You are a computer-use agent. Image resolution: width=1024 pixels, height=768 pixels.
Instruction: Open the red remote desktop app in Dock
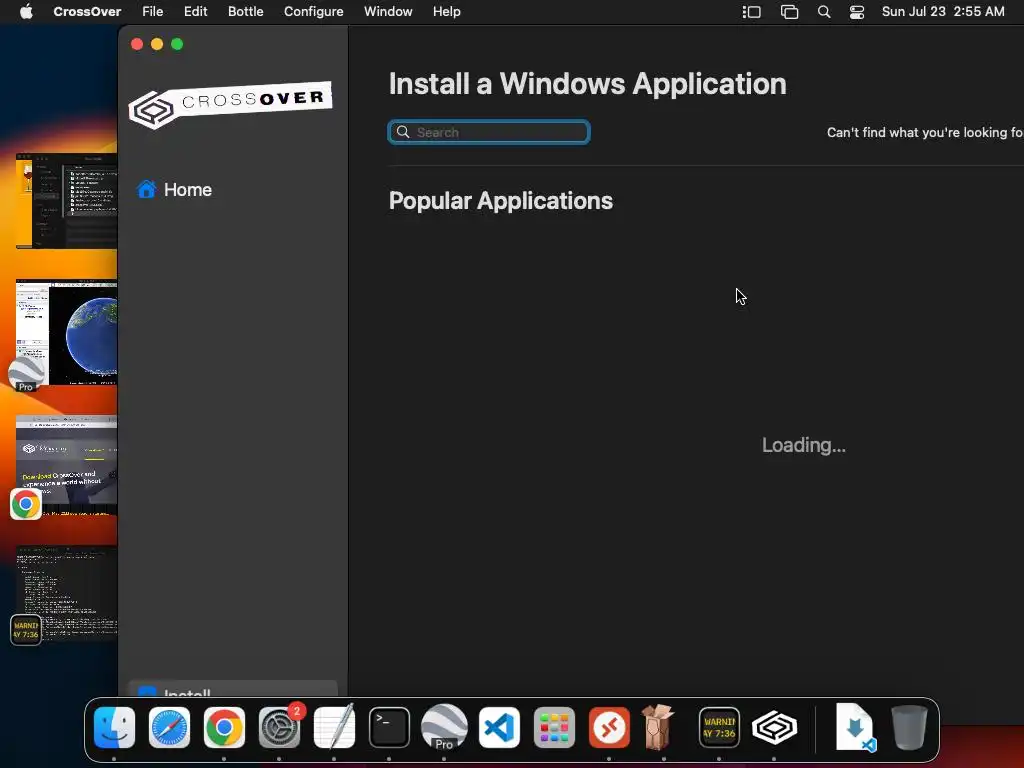point(609,728)
